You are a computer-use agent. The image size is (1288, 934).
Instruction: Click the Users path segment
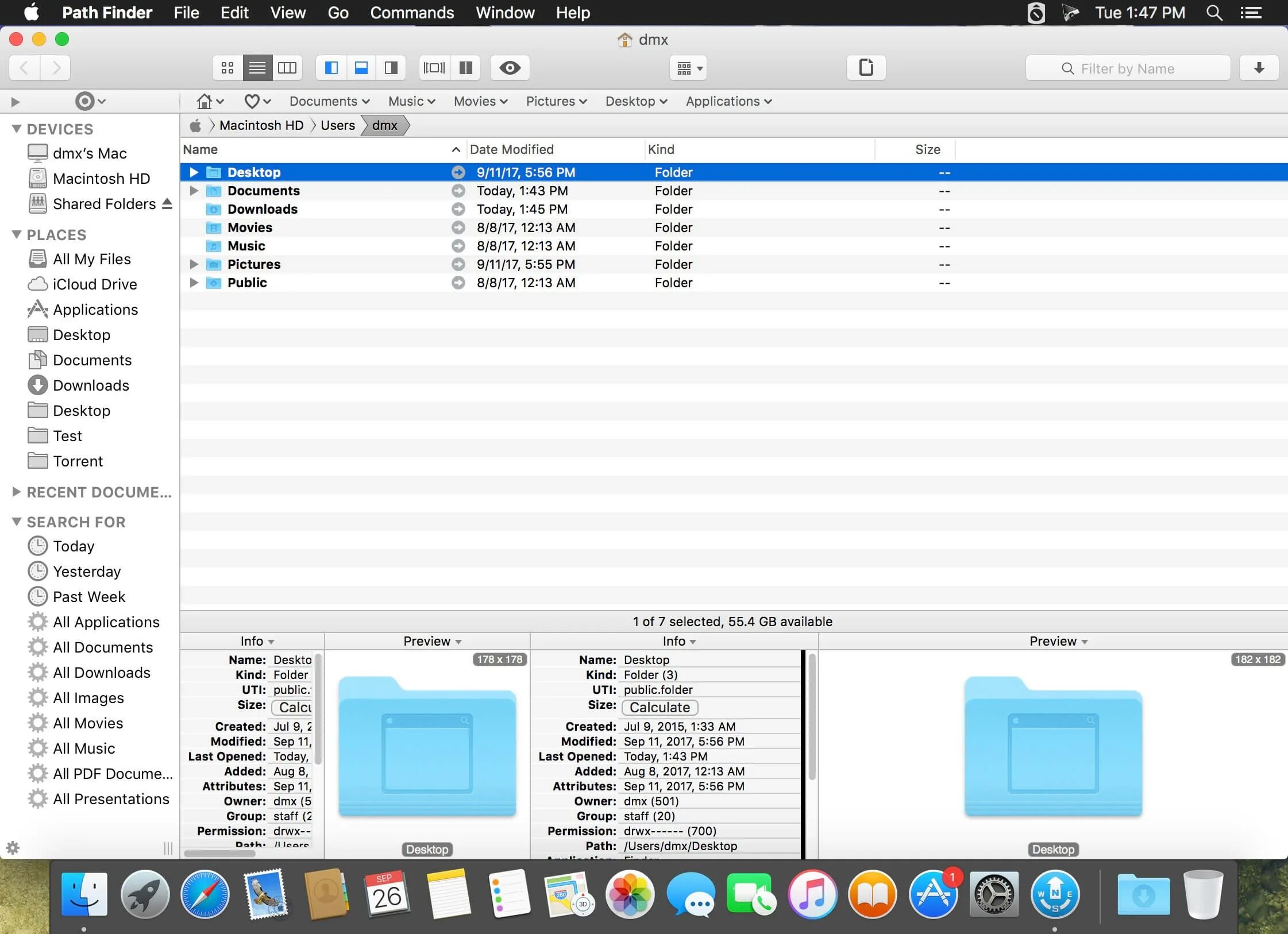point(338,125)
